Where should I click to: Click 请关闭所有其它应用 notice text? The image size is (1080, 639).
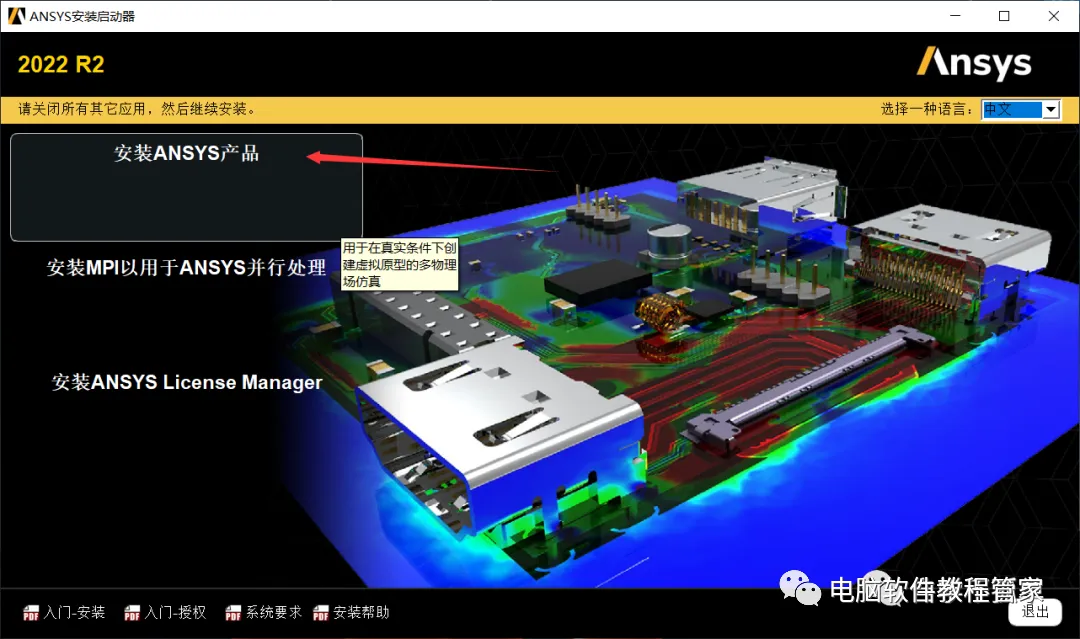pyautogui.click(x=138, y=109)
